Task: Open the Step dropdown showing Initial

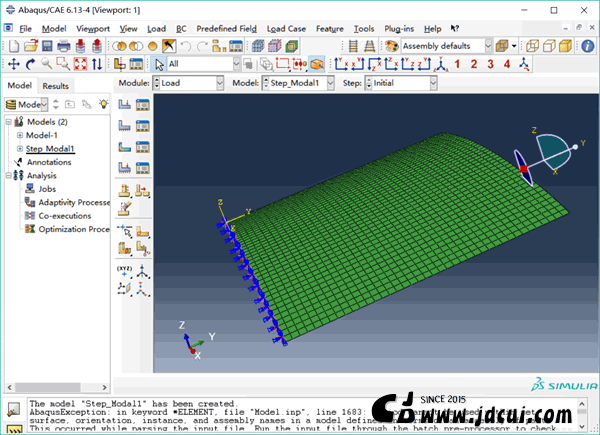Action: 401,83
